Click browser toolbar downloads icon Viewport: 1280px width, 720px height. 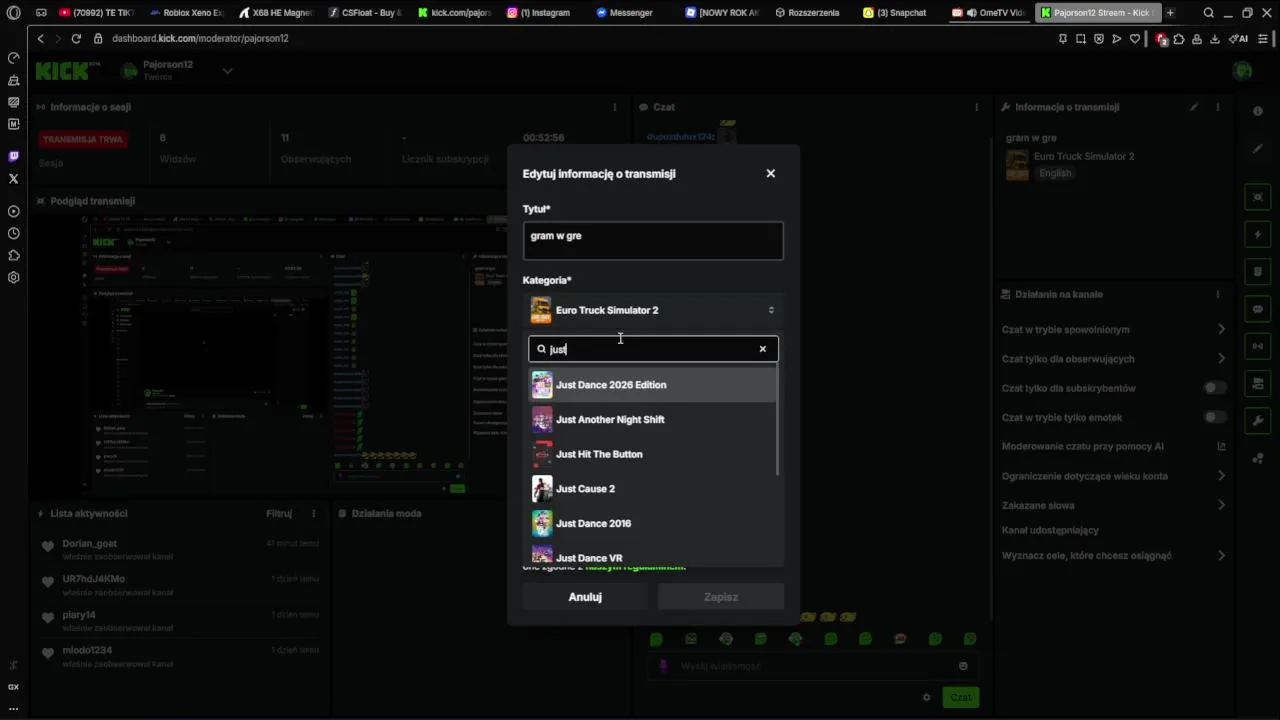point(1214,39)
